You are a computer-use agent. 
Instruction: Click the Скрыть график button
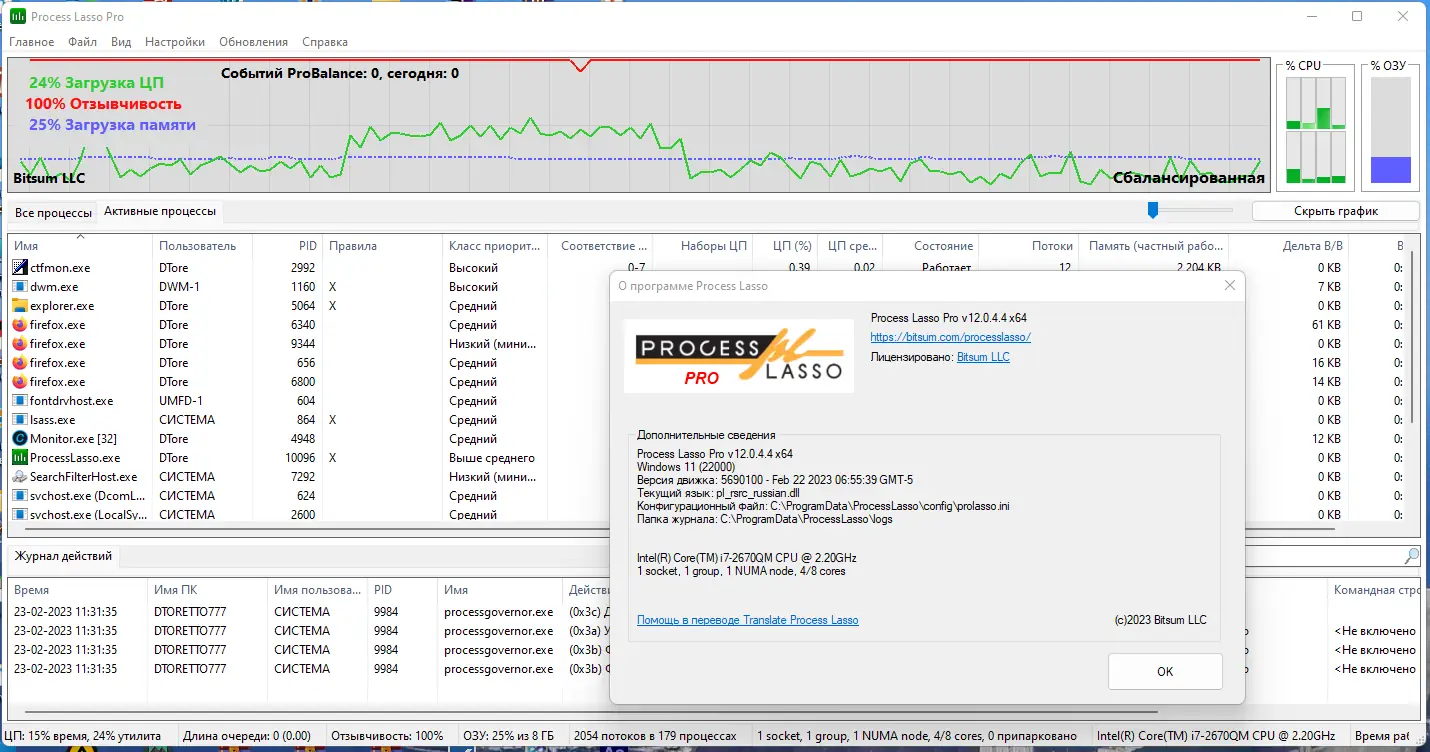coord(1336,211)
